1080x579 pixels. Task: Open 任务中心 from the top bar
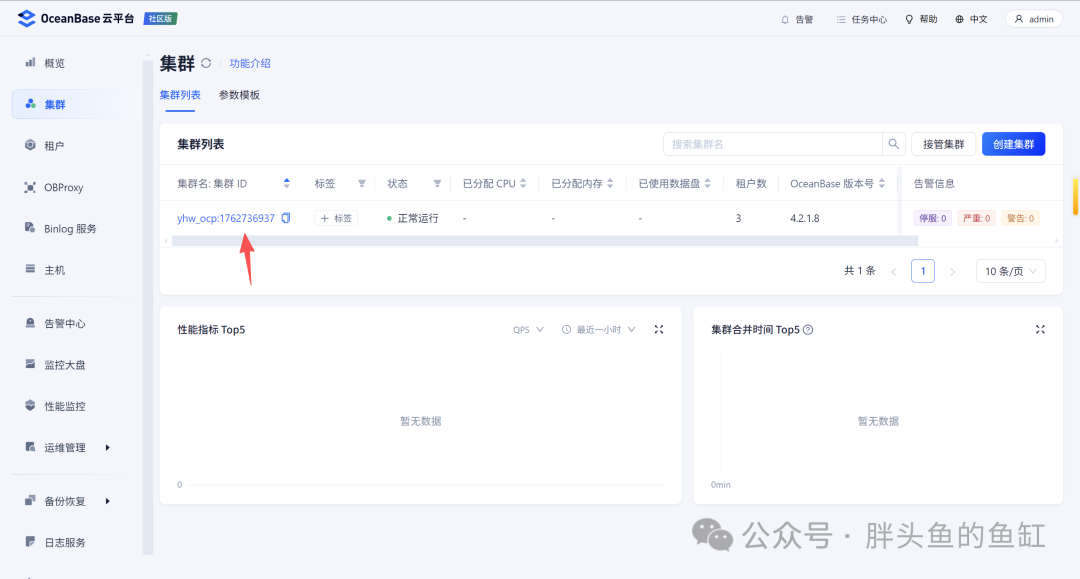[x=862, y=19]
